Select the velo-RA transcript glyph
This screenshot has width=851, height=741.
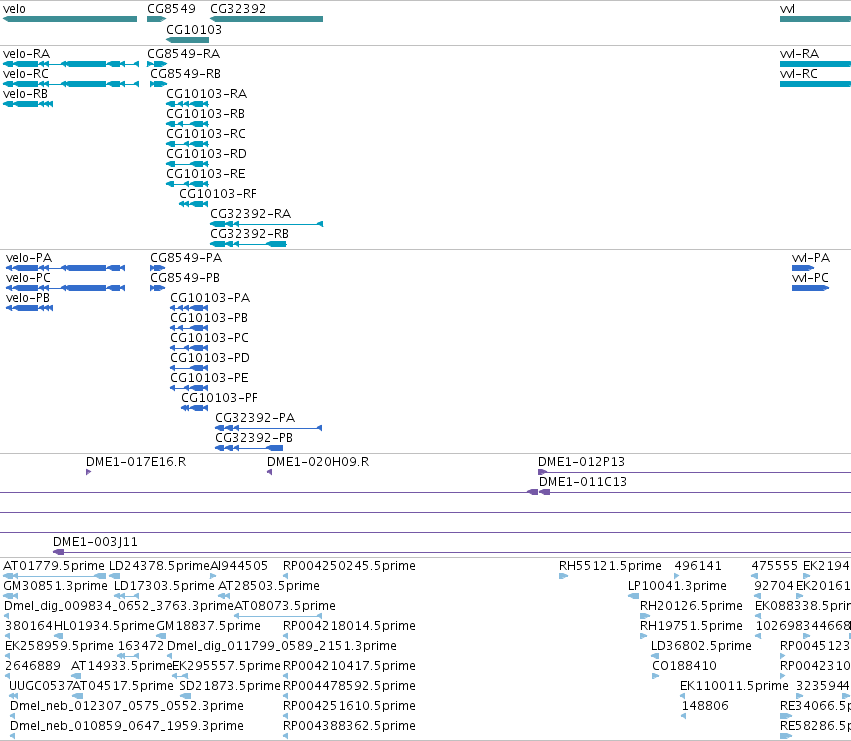[71, 64]
